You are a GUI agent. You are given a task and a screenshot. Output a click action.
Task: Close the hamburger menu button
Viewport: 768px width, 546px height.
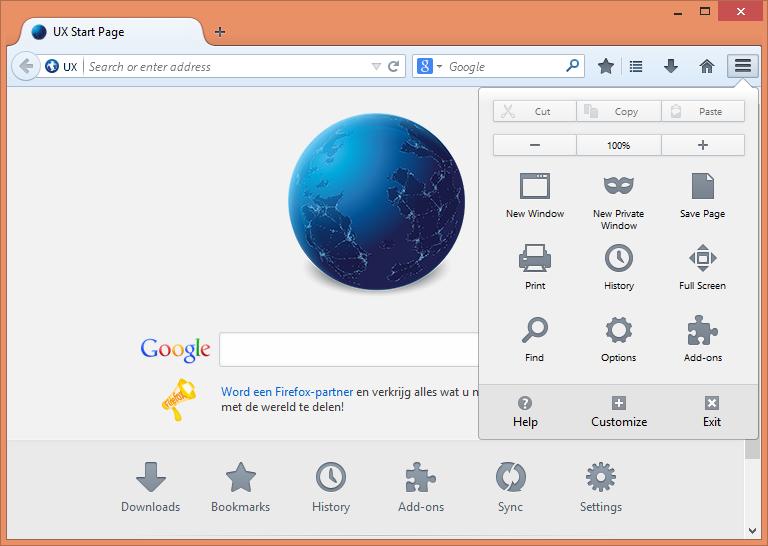742,66
